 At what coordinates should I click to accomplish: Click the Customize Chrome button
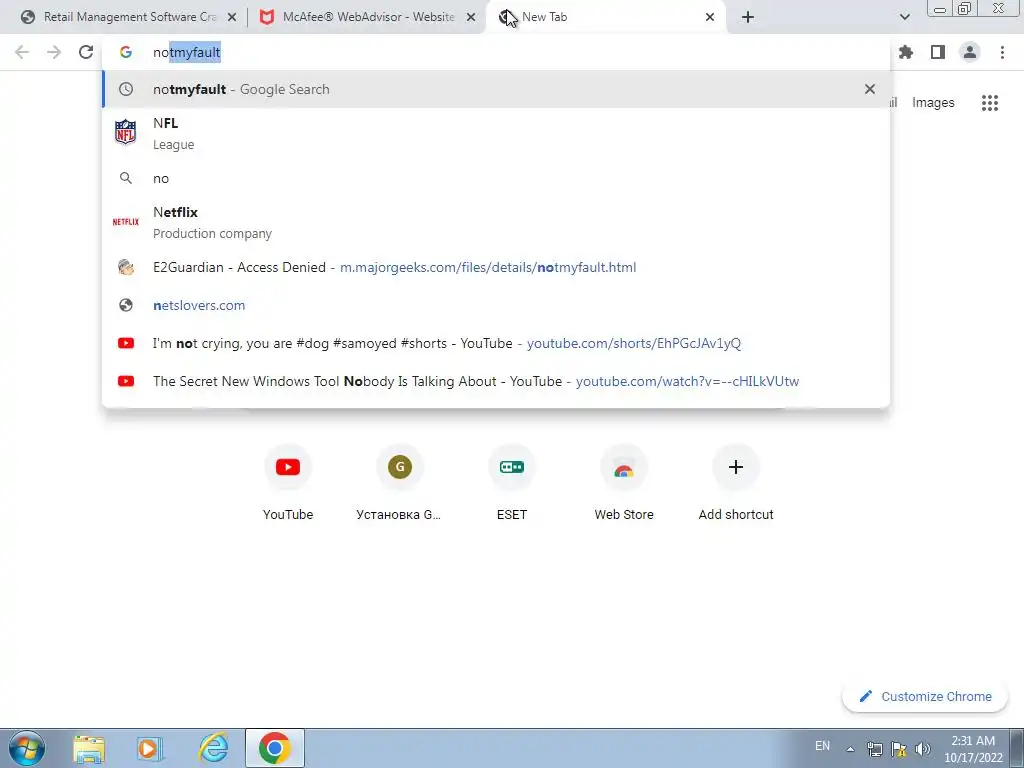tap(925, 696)
